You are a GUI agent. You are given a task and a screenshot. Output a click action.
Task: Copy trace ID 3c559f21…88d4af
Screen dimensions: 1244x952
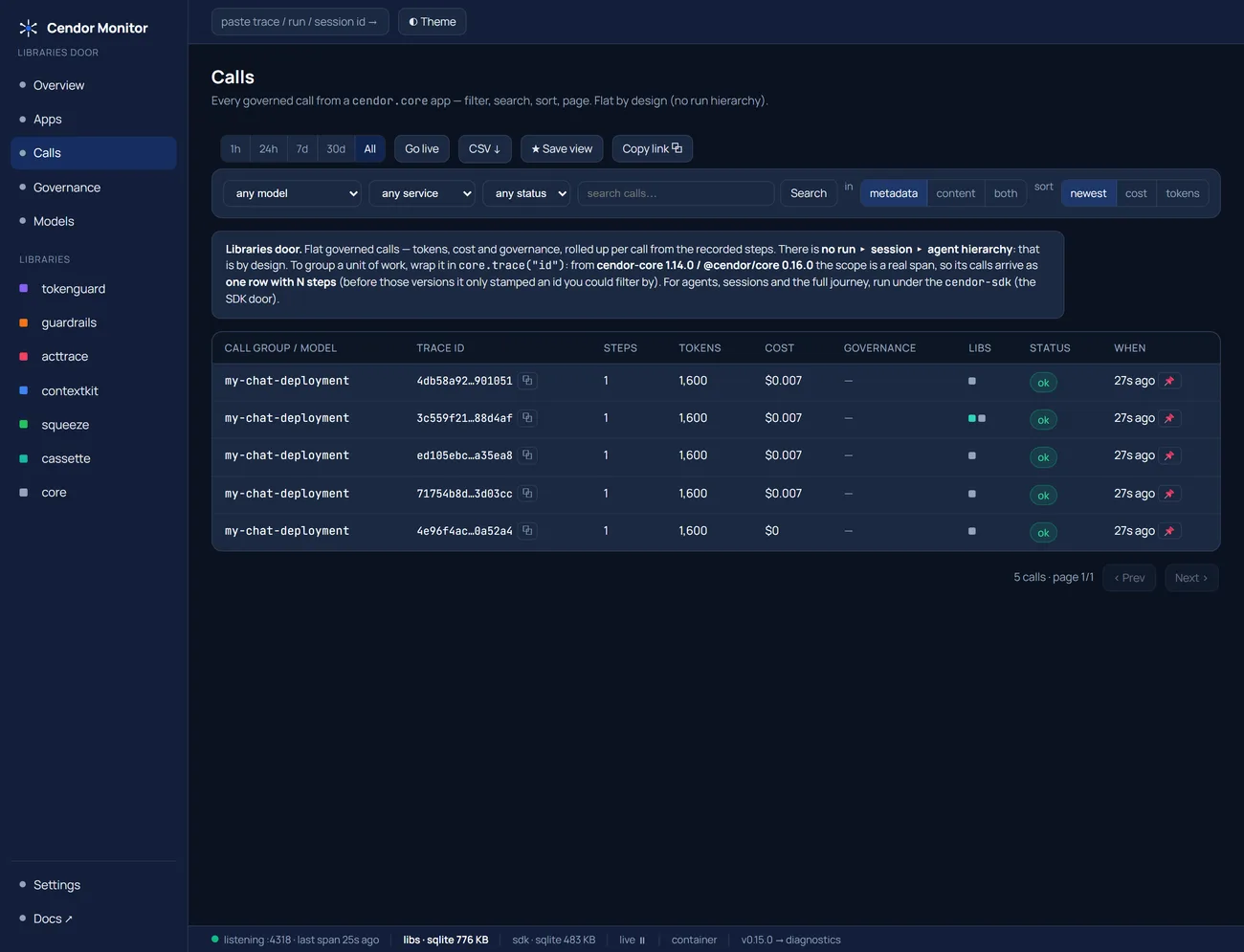[x=527, y=418]
